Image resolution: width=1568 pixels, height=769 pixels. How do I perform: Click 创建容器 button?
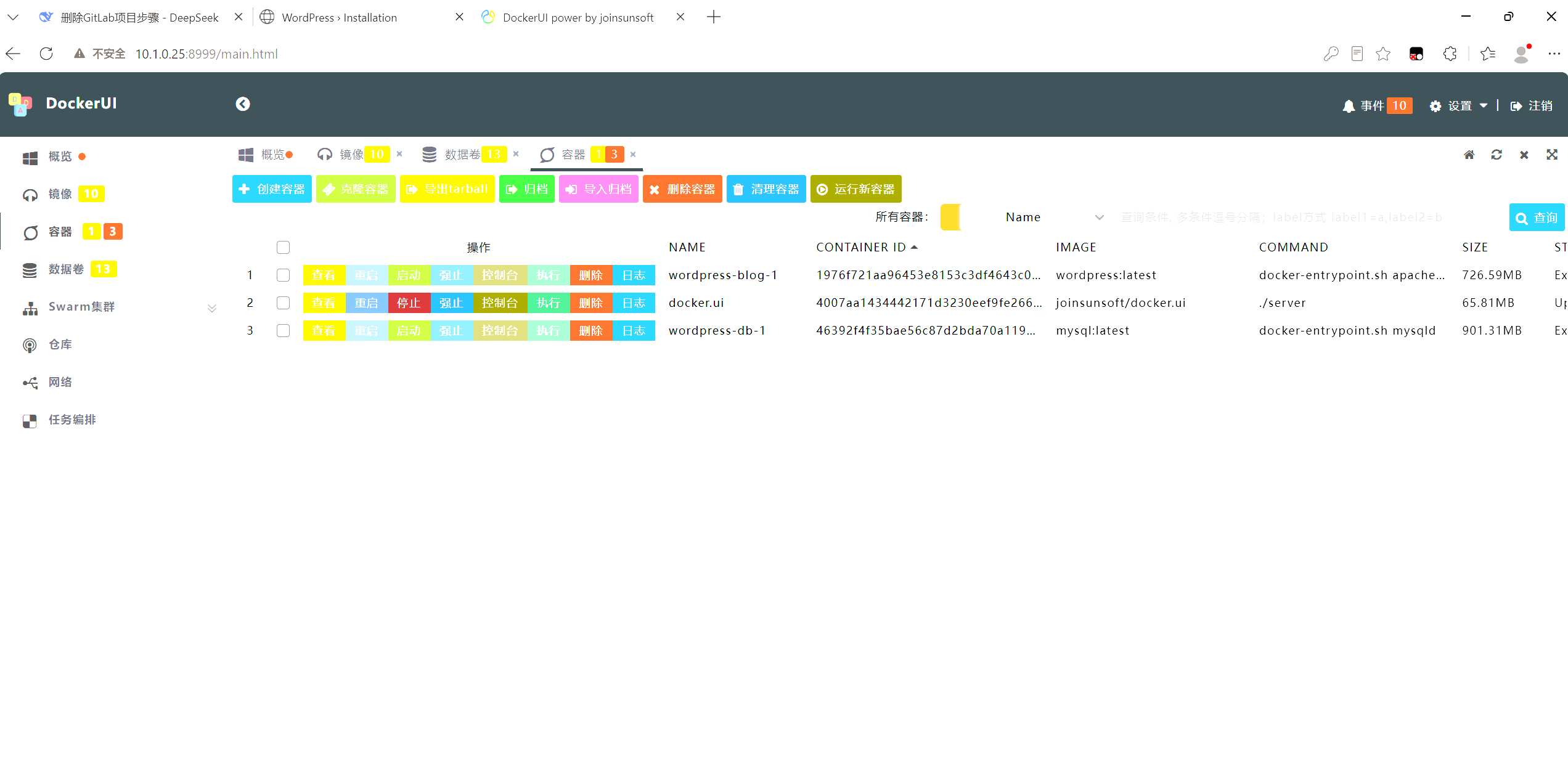tap(272, 189)
